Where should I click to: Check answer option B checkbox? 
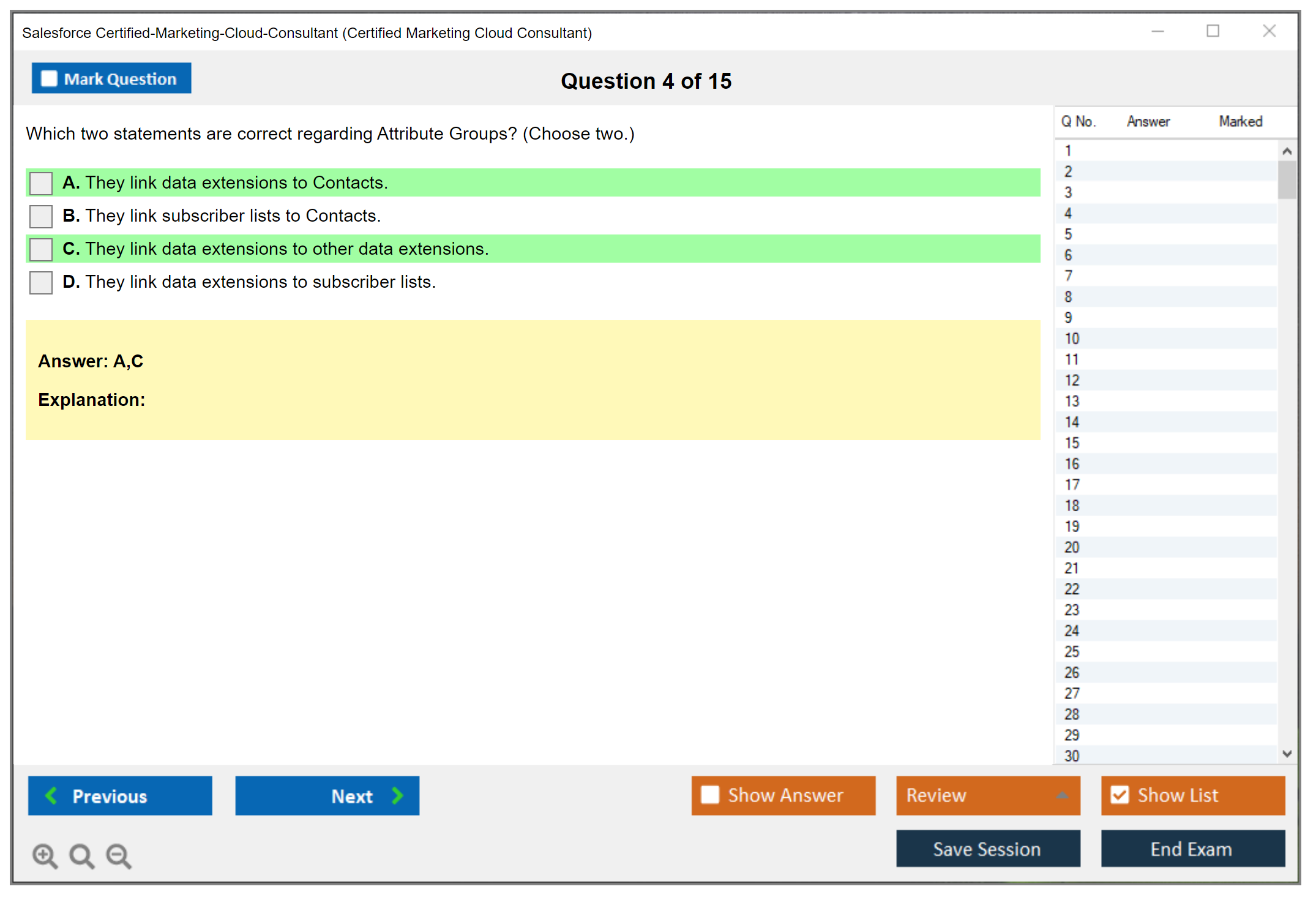(41, 216)
